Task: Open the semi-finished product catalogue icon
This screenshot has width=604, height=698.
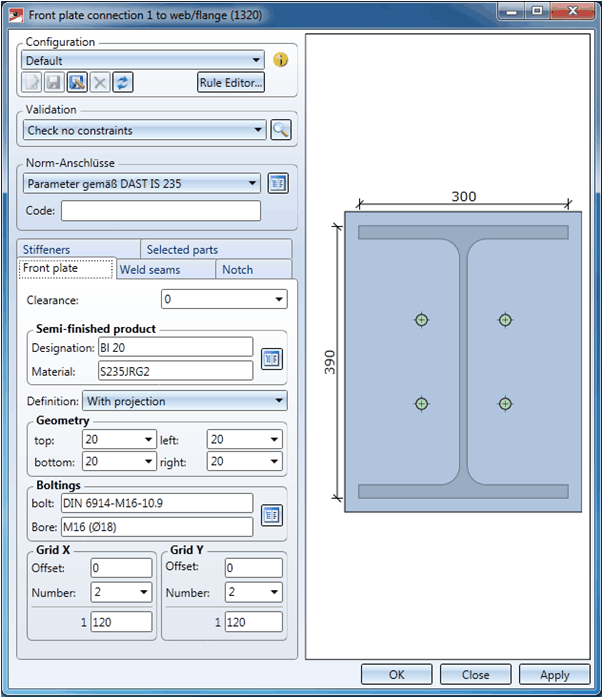Action: click(272, 359)
